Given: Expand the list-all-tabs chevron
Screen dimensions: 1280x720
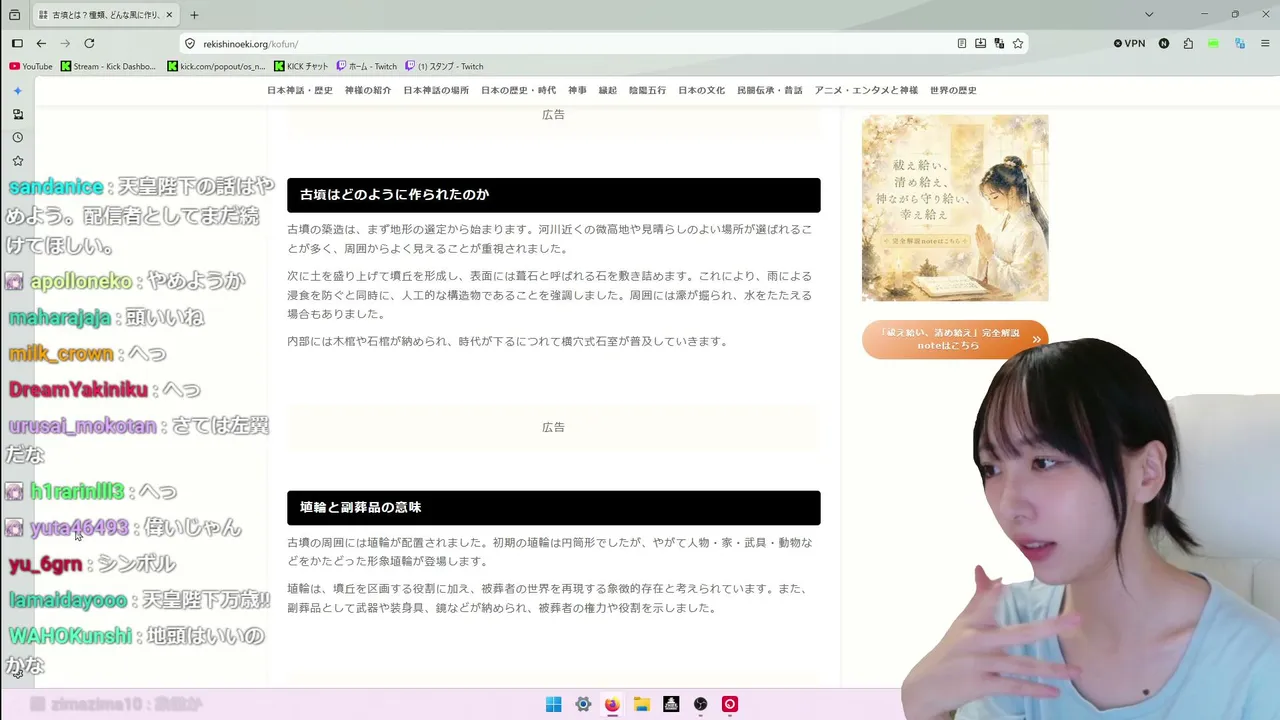Looking at the screenshot, I should [1149, 15].
